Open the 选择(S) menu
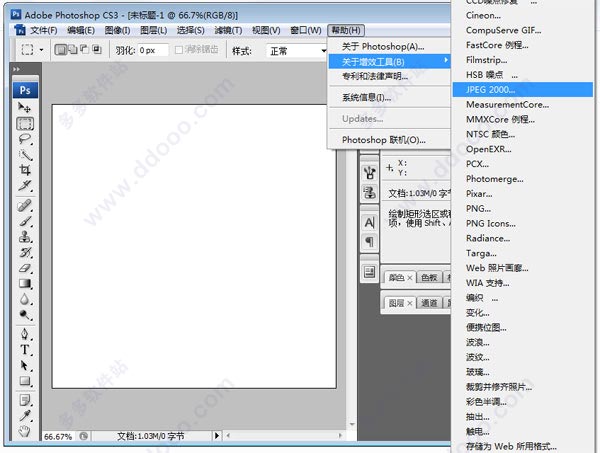This screenshot has width=600, height=453. tap(190, 30)
